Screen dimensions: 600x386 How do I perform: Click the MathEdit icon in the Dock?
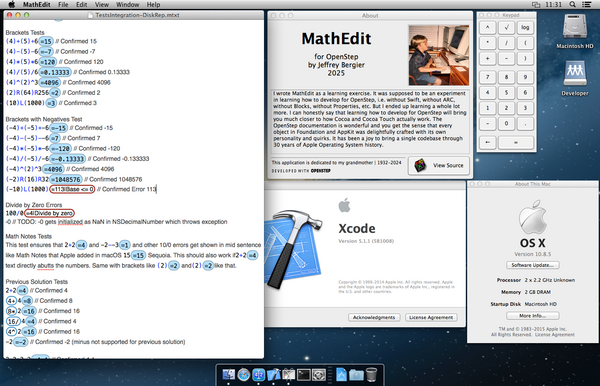pos(259,375)
